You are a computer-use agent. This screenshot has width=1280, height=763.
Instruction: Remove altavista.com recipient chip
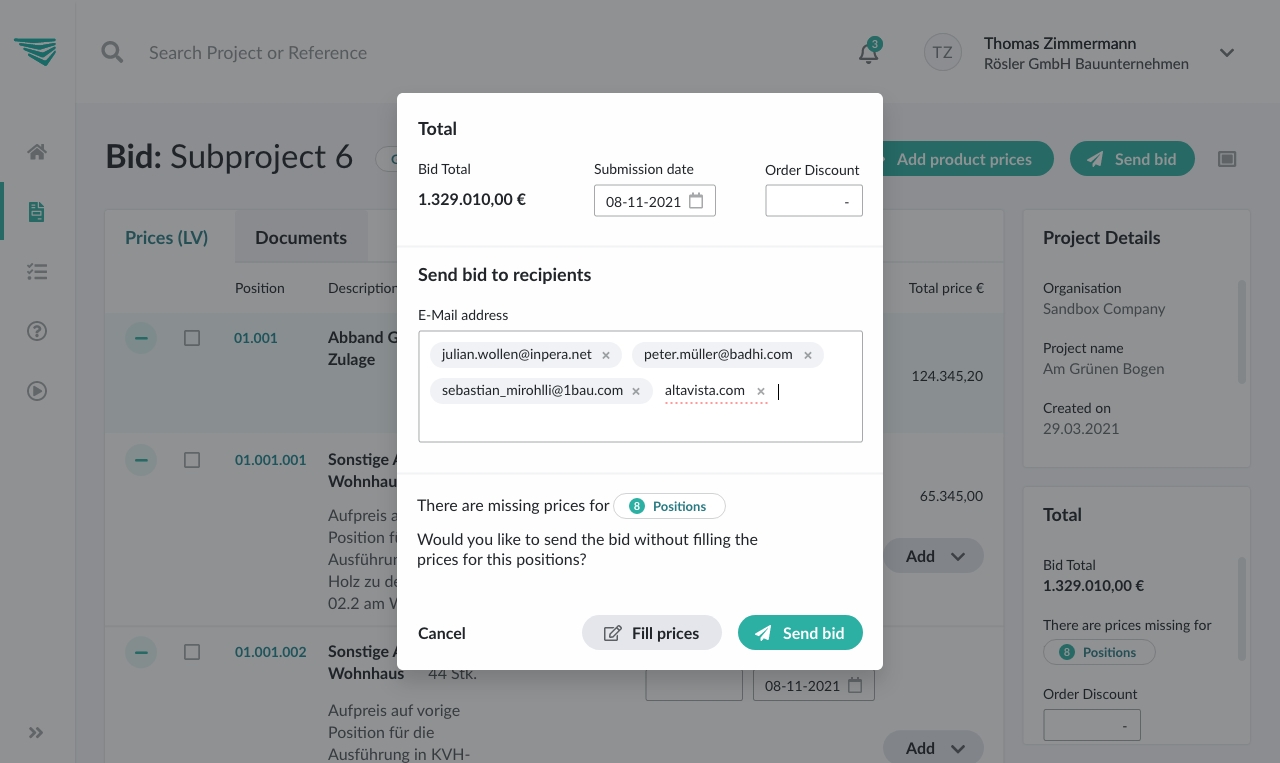click(x=761, y=391)
